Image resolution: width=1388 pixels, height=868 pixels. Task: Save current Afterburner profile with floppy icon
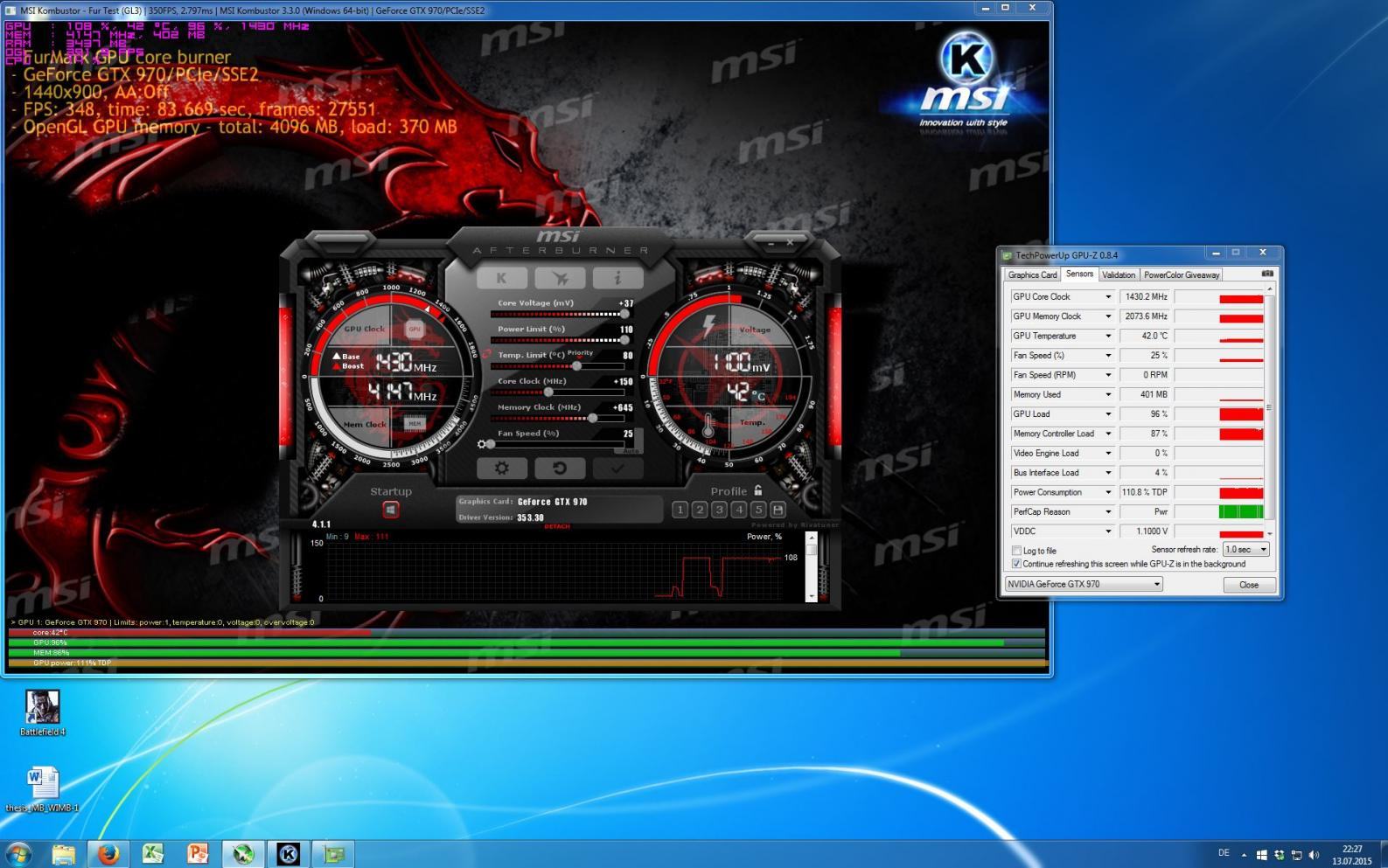778,510
